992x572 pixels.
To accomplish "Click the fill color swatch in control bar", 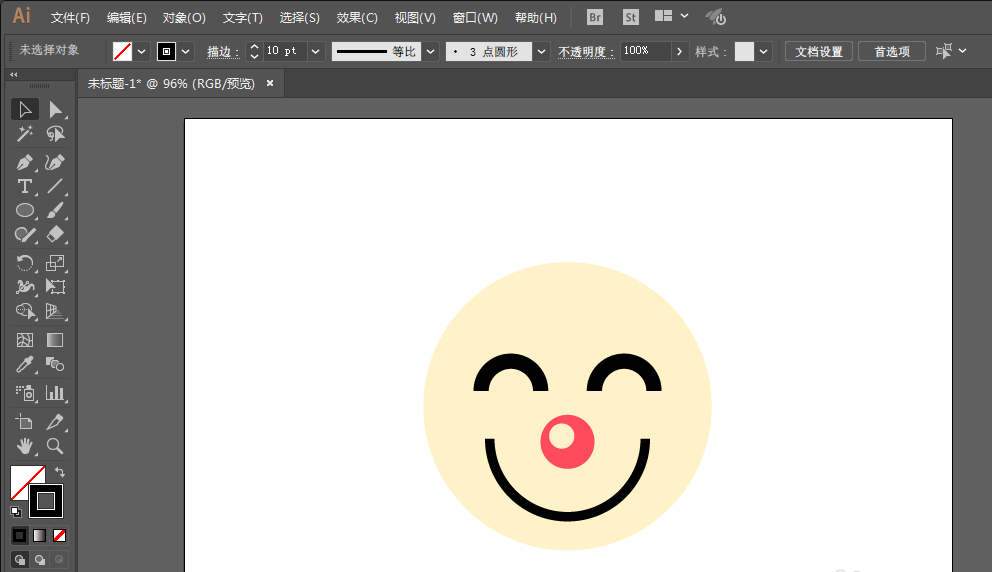I will point(122,51).
